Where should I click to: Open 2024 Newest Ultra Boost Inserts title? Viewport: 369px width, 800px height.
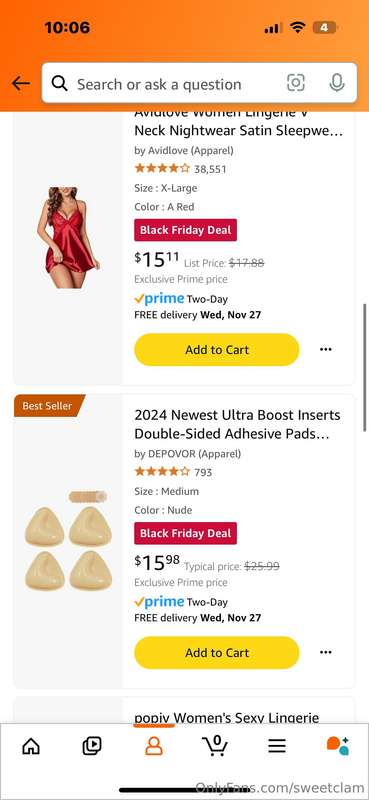[237, 424]
